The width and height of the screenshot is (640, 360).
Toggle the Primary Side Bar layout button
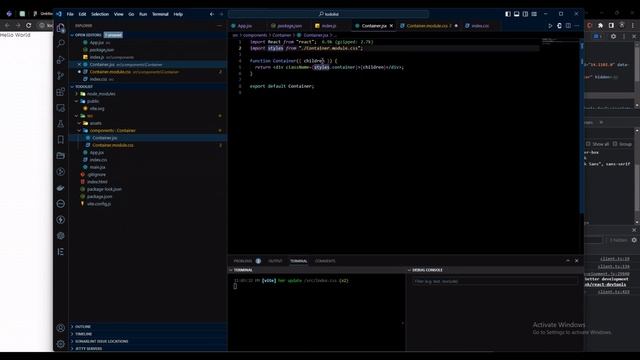(x=508, y=14)
